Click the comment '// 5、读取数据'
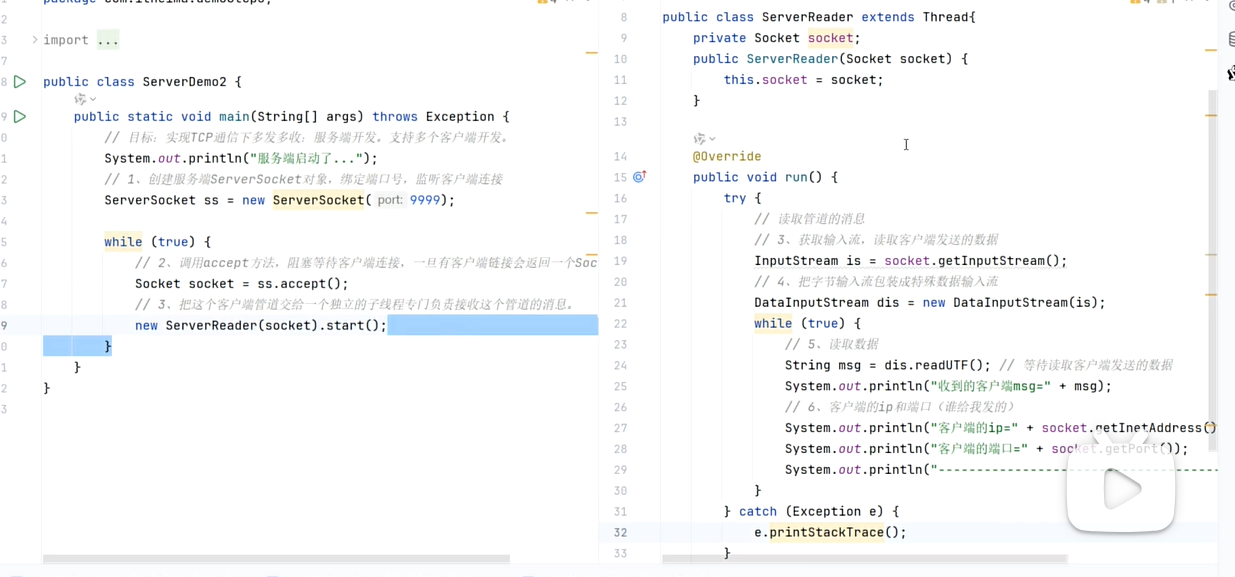This screenshot has height=577, width=1235. 832,344
